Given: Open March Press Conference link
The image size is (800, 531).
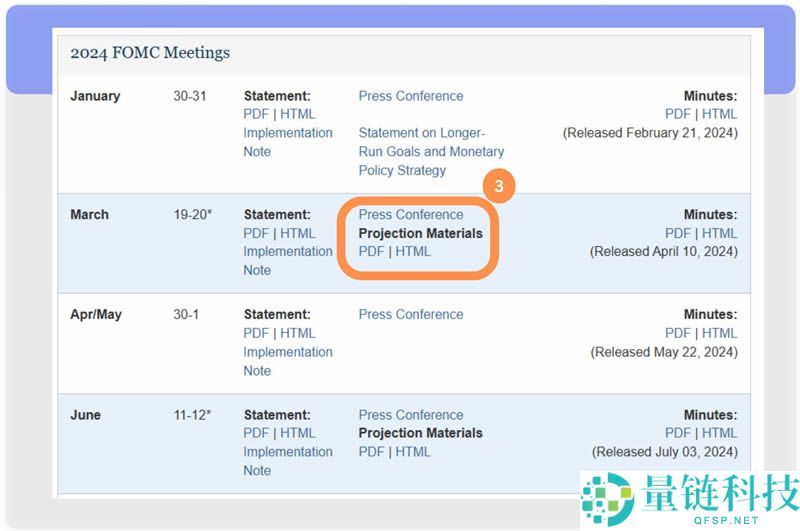Looking at the screenshot, I should coord(411,214).
